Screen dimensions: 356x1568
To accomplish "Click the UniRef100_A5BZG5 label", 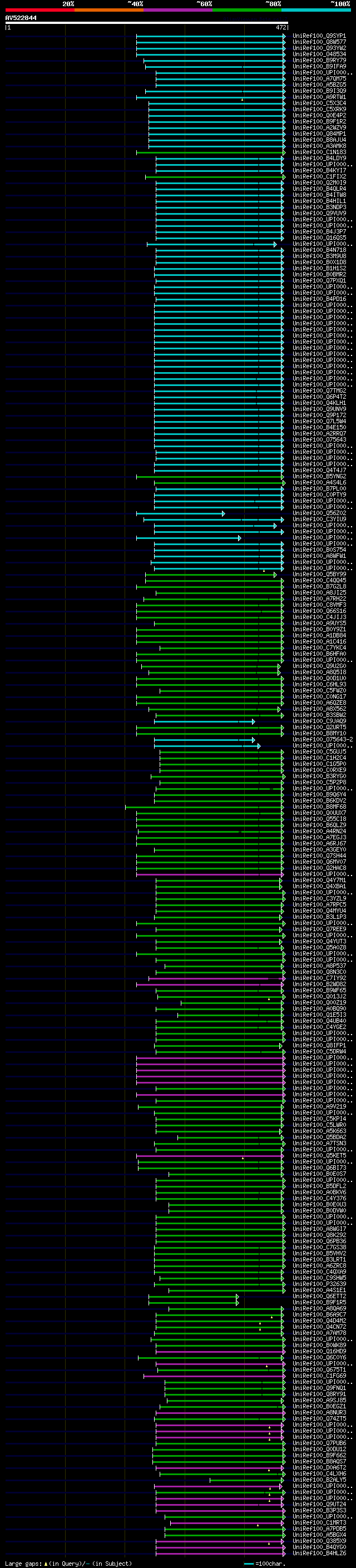I will [319, 85].
